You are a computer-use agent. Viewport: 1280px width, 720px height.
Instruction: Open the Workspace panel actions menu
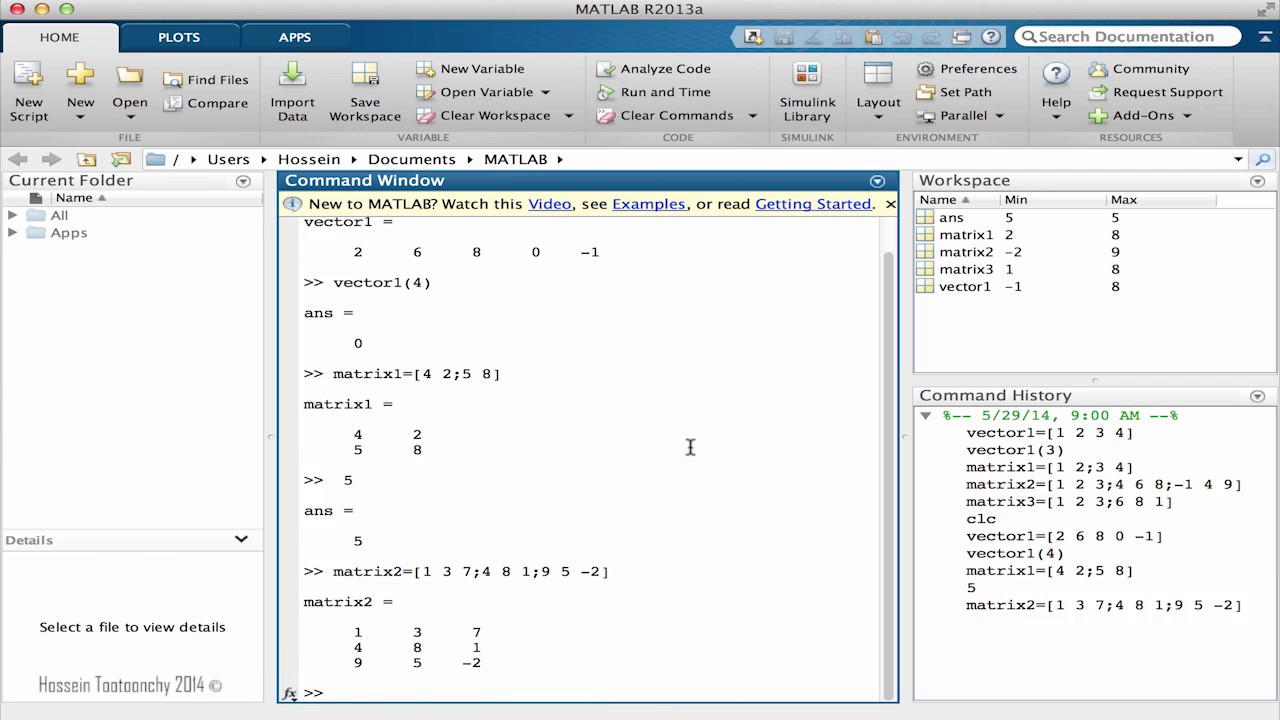1257,181
